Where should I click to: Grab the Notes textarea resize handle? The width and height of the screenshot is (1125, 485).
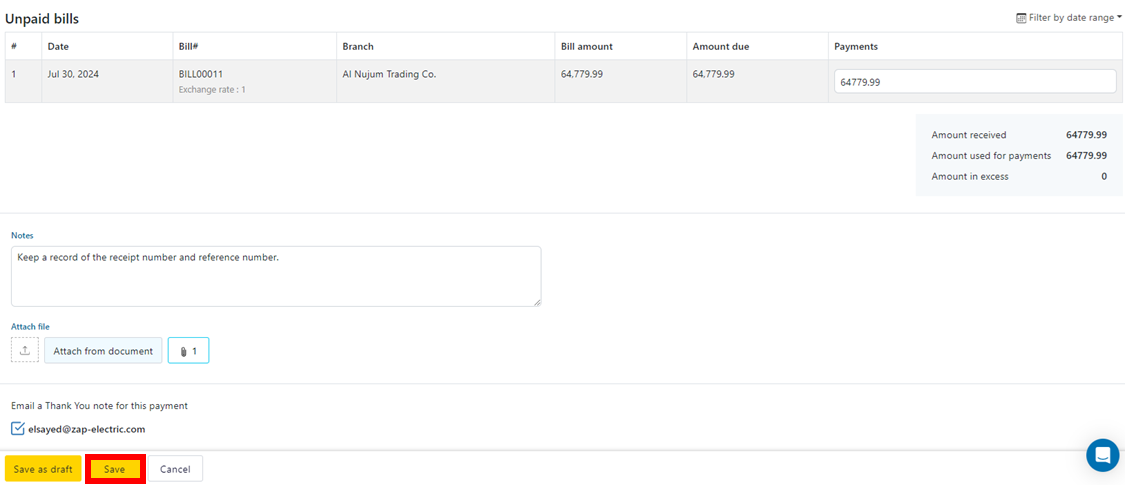tap(536, 301)
